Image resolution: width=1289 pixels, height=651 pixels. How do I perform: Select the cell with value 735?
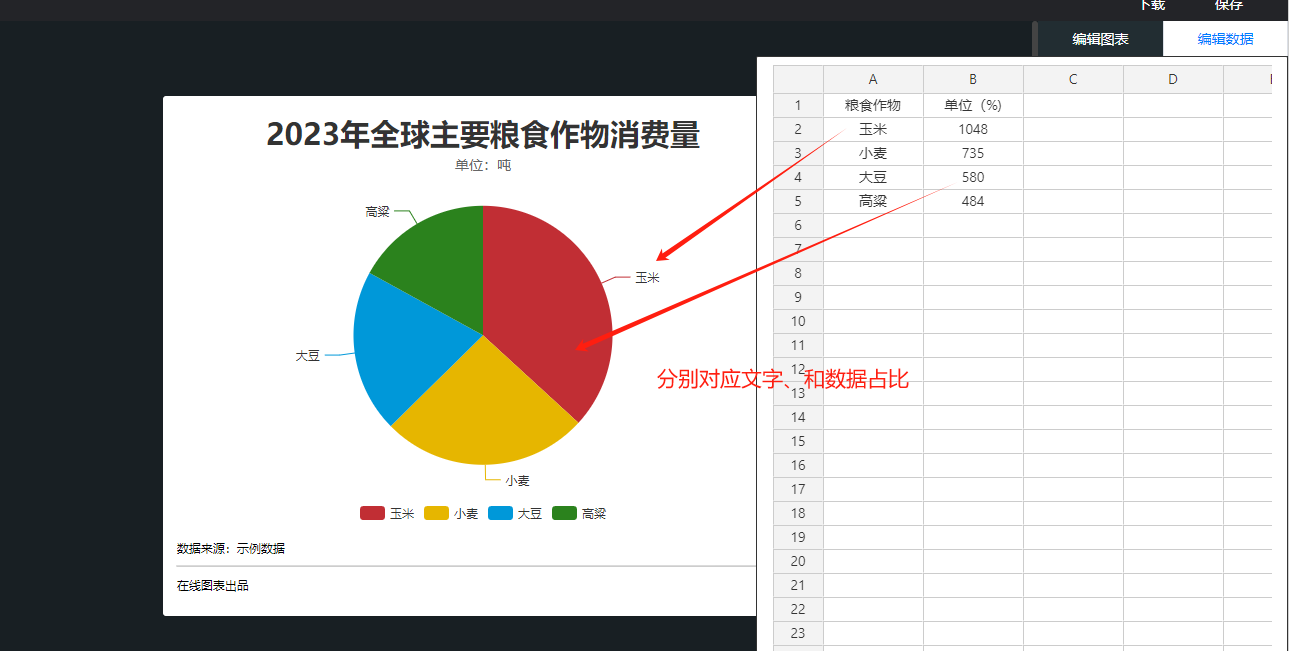pyautogui.click(x=973, y=153)
